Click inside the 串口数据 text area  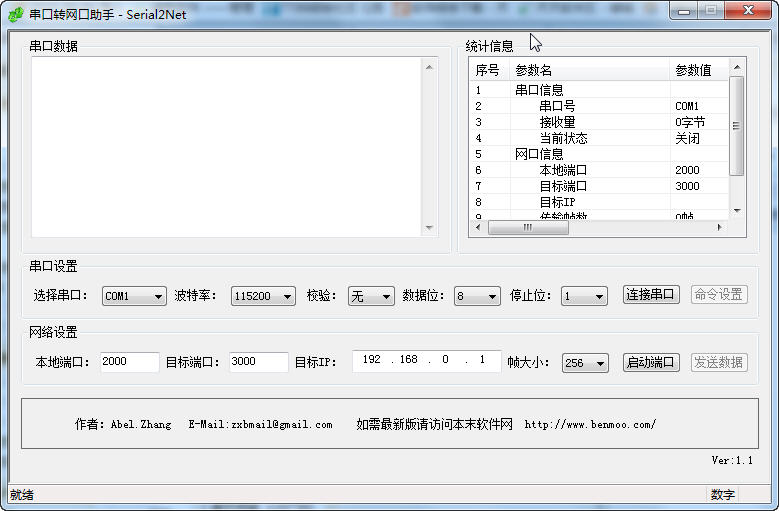pyautogui.click(x=226, y=146)
